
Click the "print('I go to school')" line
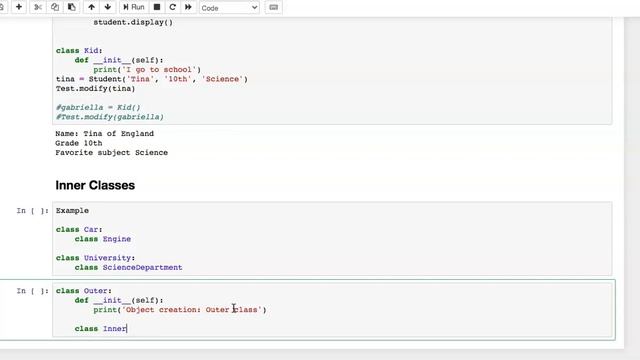(x=147, y=69)
